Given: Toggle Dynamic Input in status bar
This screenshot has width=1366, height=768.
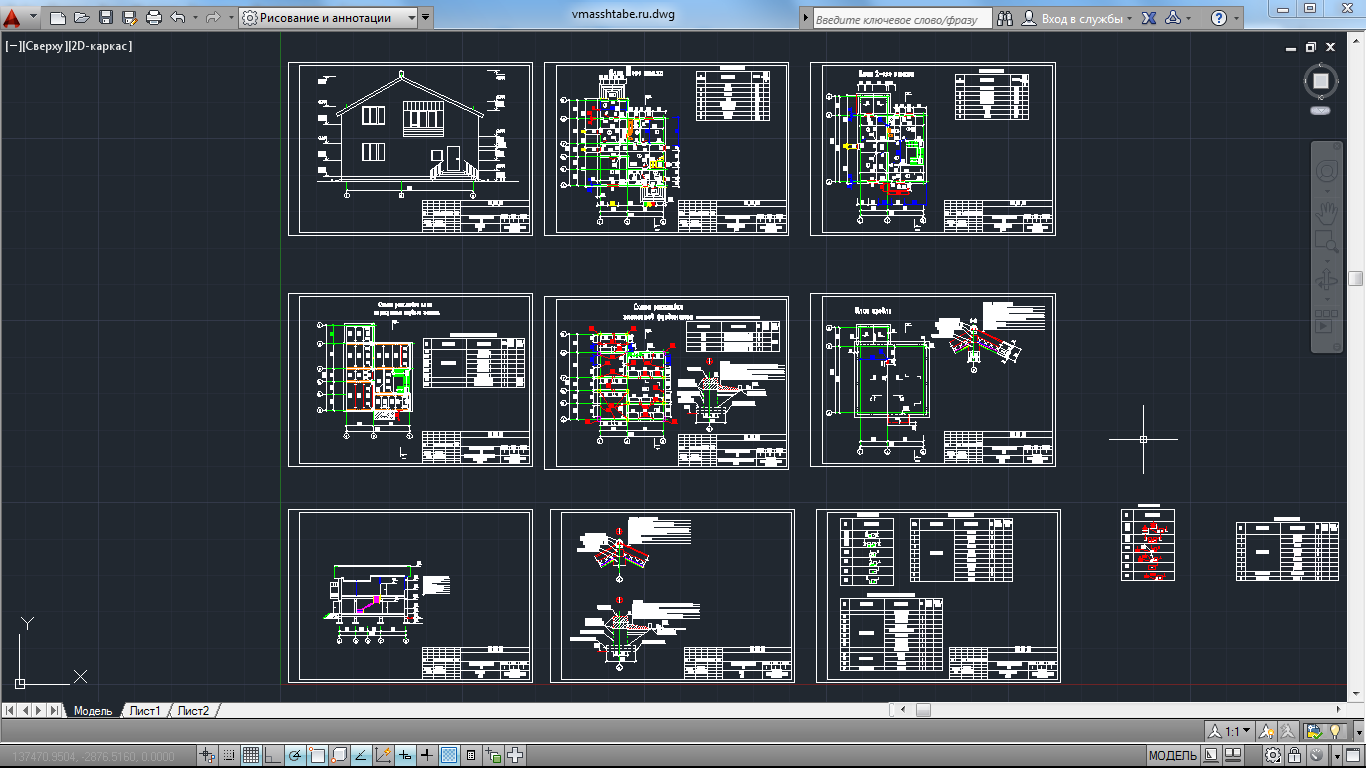Looking at the screenshot, I should (405, 755).
